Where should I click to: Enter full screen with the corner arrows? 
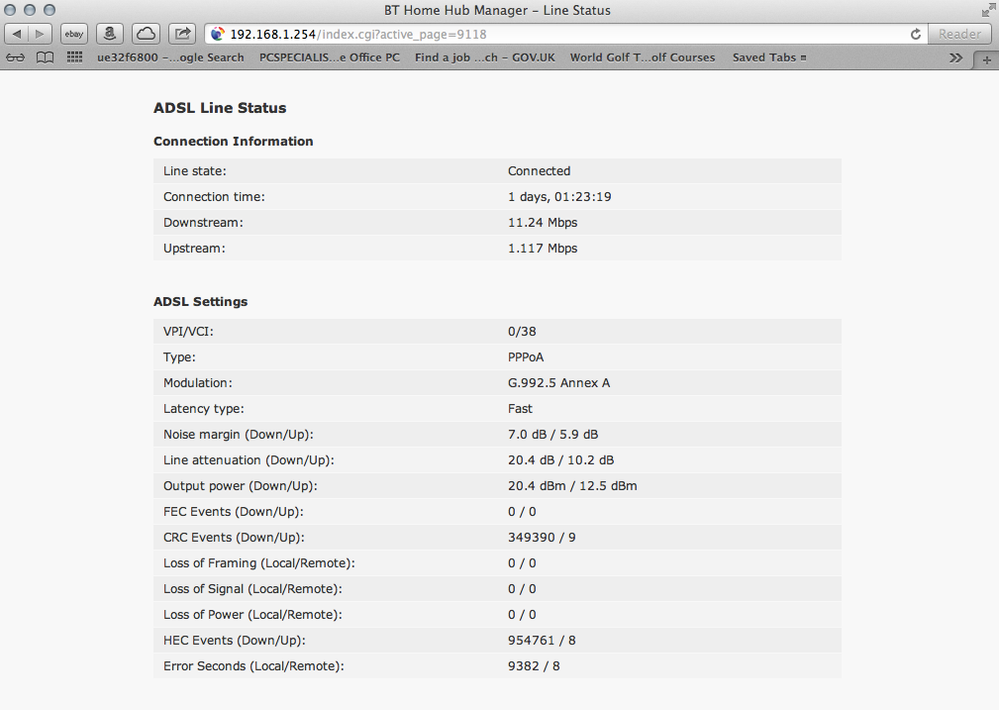pyautogui.click(x=988, y=10)
